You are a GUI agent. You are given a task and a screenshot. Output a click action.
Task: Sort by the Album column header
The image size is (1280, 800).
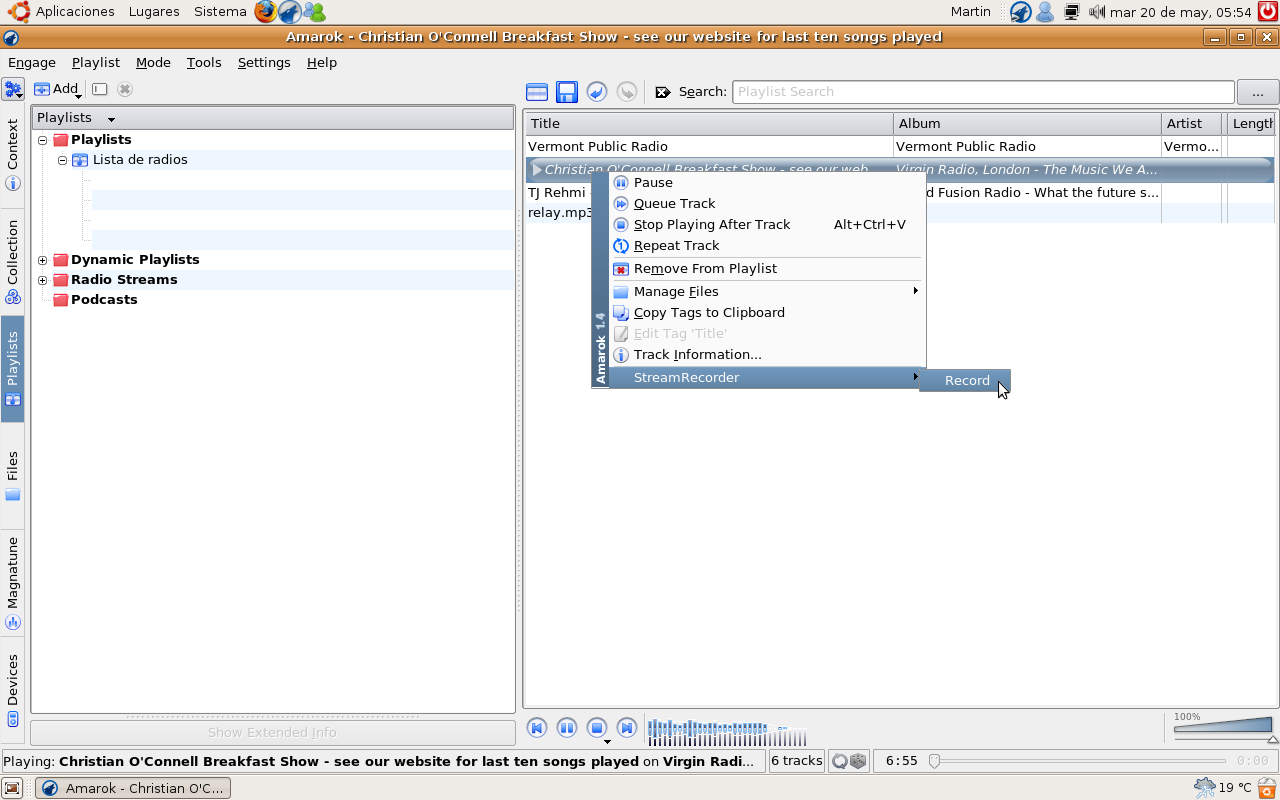[1027, 123]
